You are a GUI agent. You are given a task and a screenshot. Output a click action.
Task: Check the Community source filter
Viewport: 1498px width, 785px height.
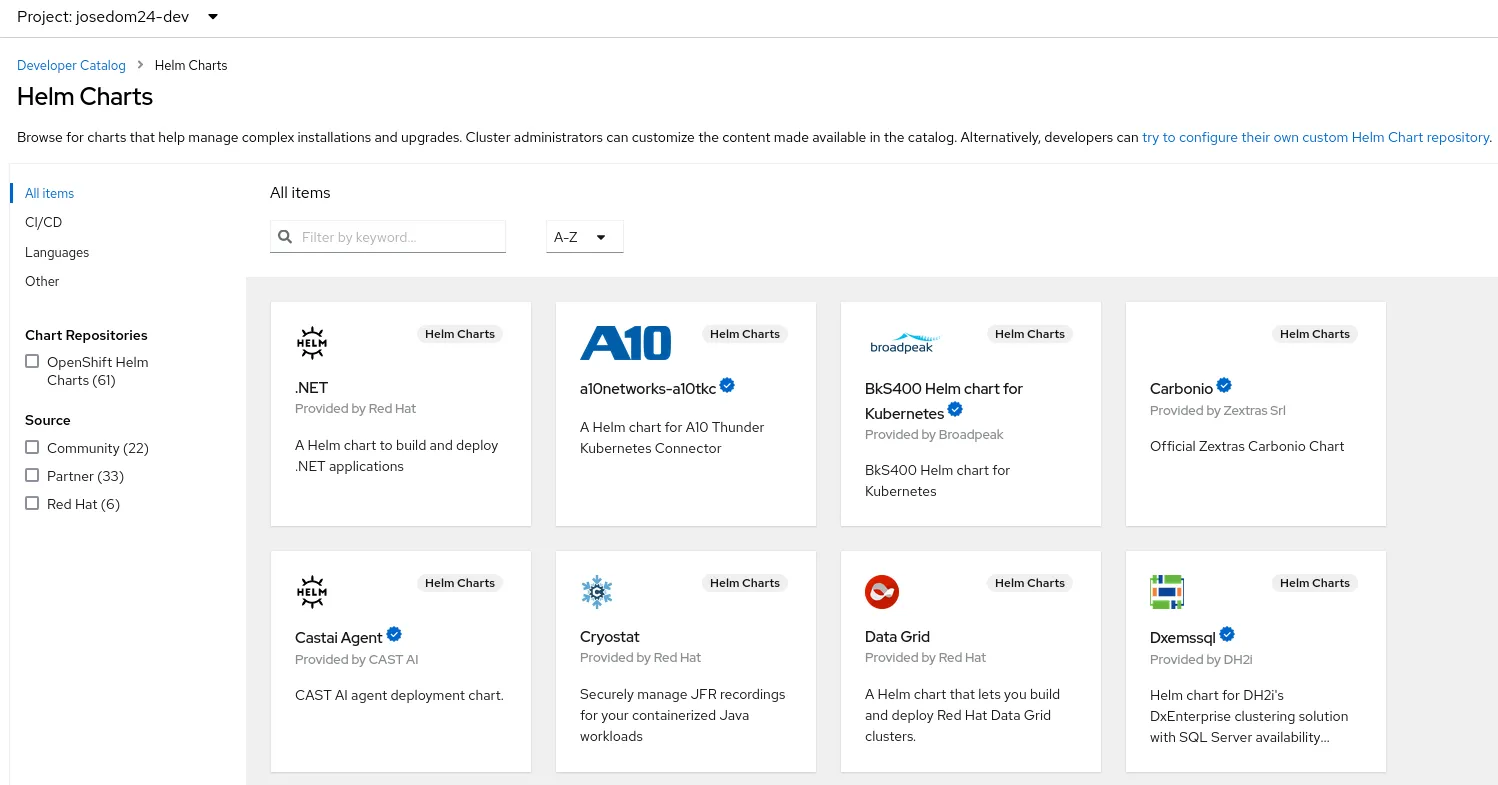(x=33, y=448)
